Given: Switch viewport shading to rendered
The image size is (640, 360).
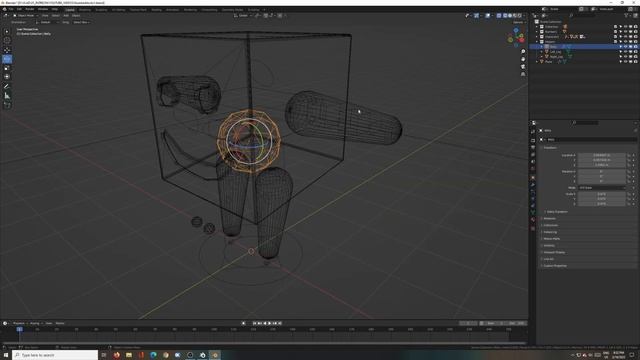Looking at the screenshot, I should coord(519,16).
